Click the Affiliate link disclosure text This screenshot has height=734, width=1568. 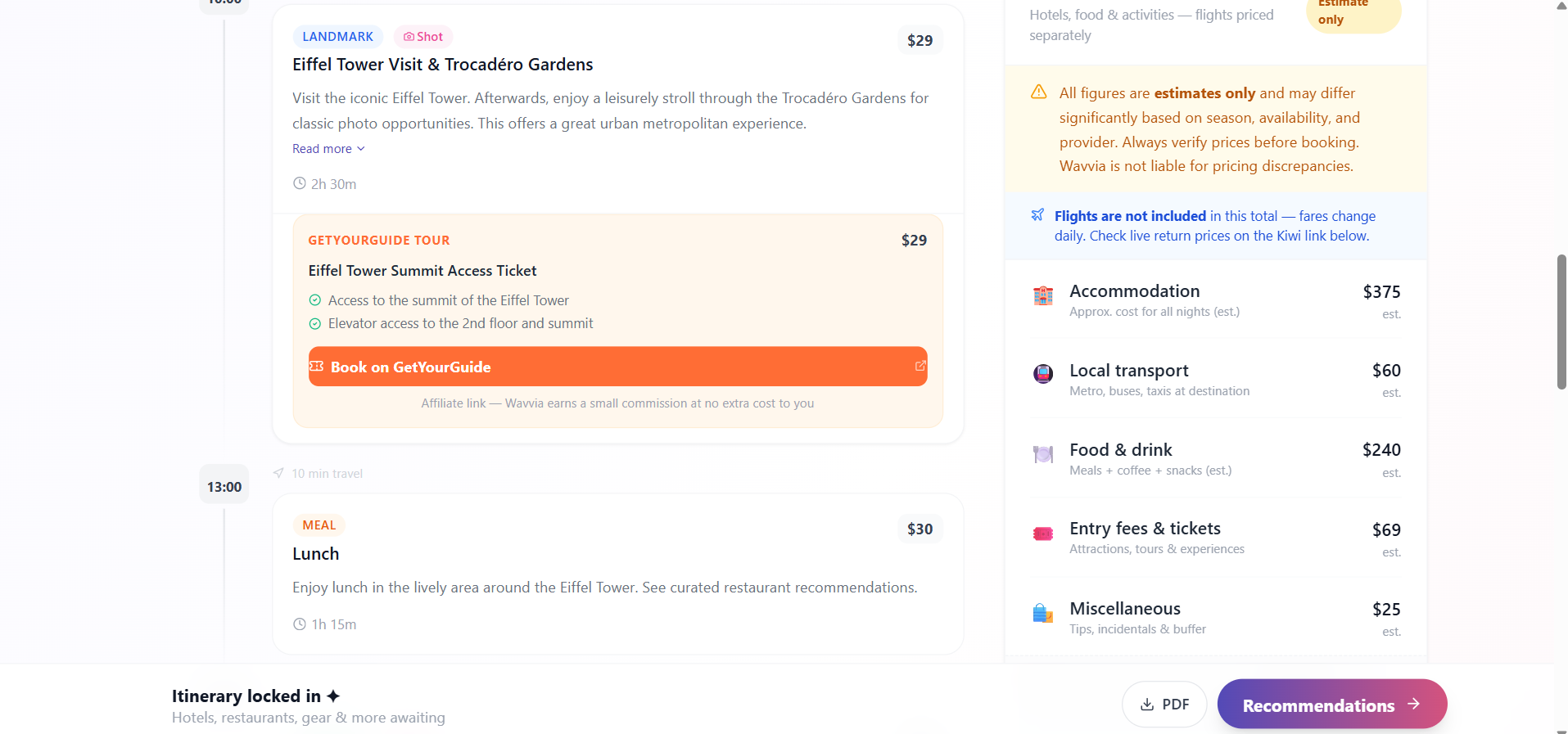(617, 403)
